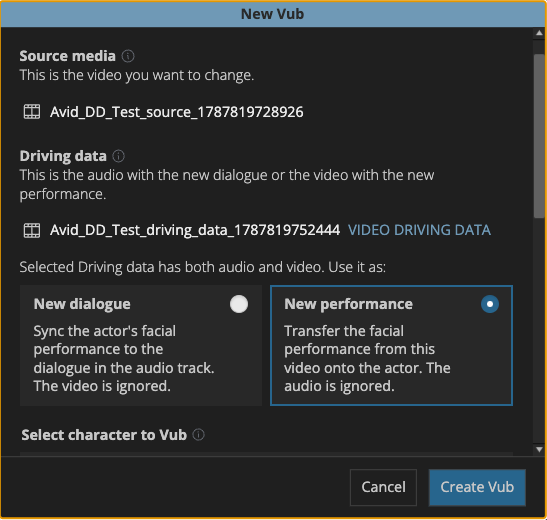Select the New performance radio button
The image size is (547, 520).
point(490,304)
